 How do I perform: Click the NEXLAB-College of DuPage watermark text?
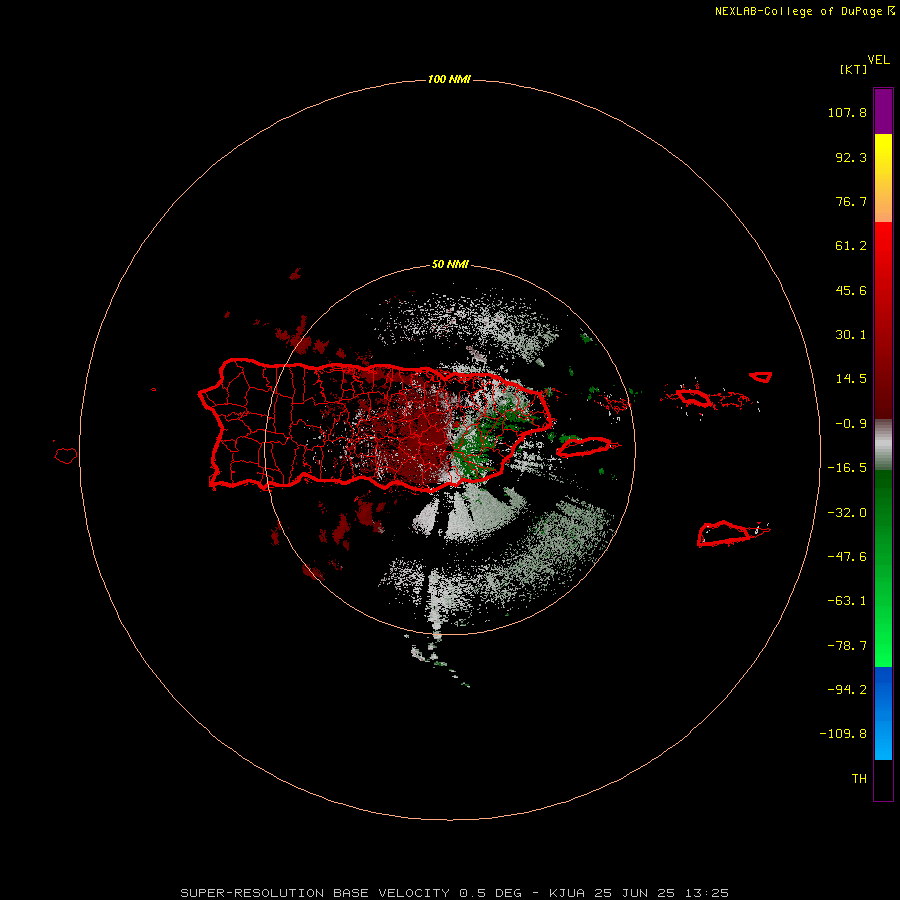[x=804, y=11]
